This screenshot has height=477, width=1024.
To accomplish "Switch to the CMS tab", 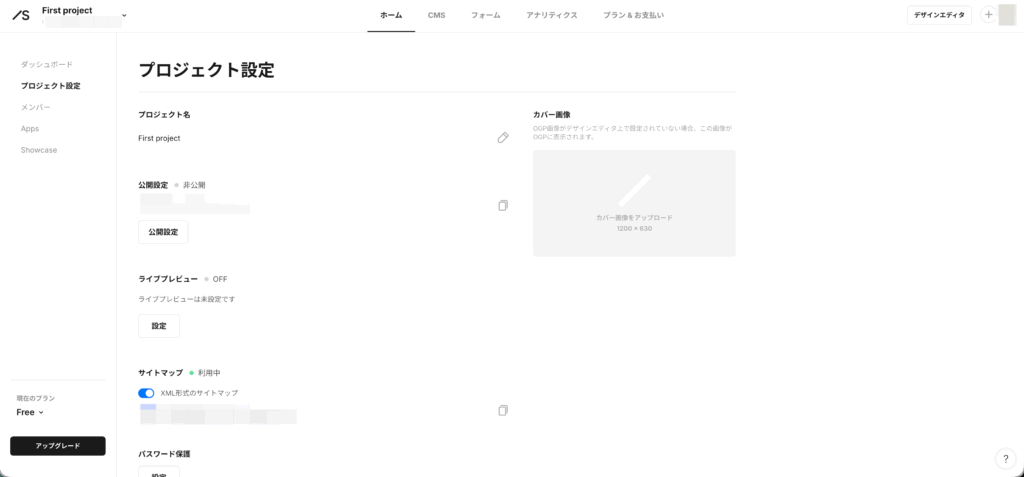I will coord(436,15).
